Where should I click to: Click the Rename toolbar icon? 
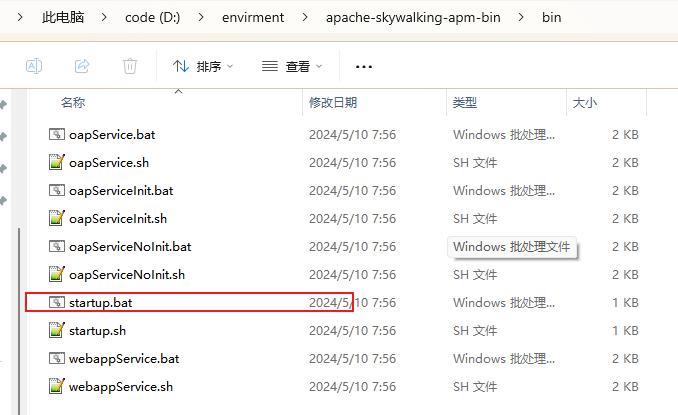tap(34, 66)
